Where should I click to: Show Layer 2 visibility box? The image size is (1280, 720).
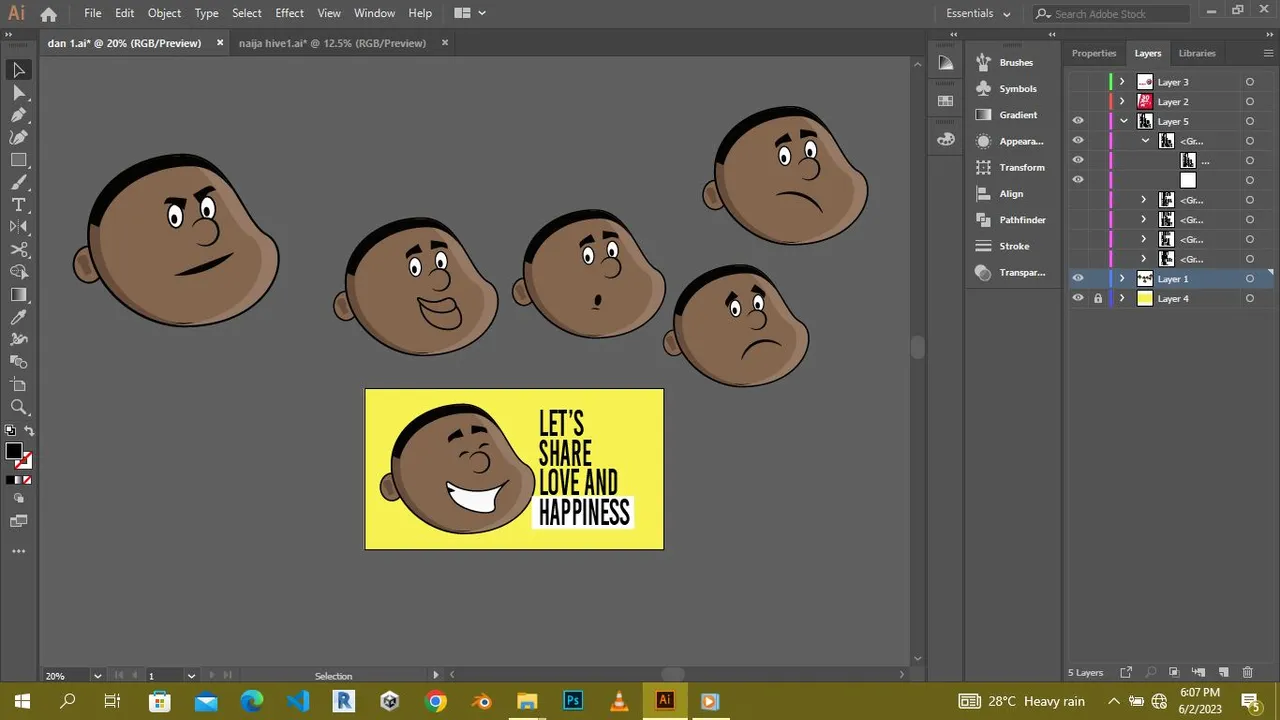click(x=1078, y=101)
